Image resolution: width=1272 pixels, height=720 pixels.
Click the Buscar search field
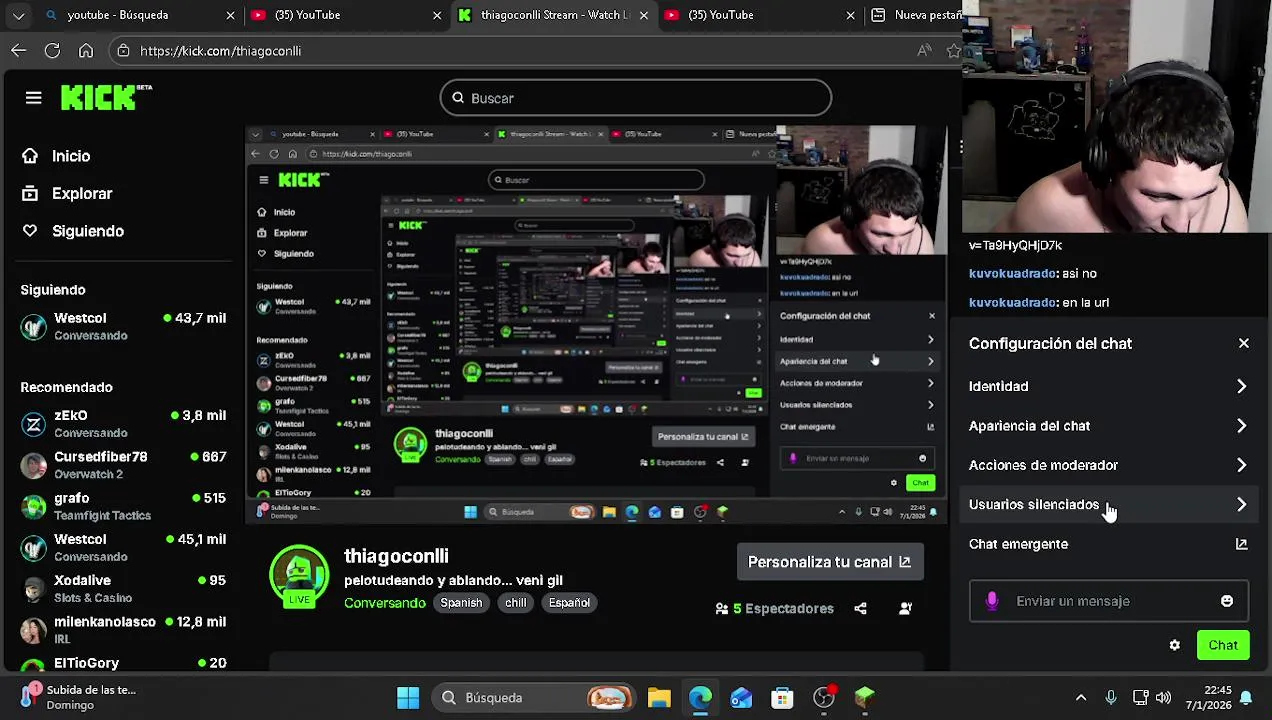click(x=636, y=98)
